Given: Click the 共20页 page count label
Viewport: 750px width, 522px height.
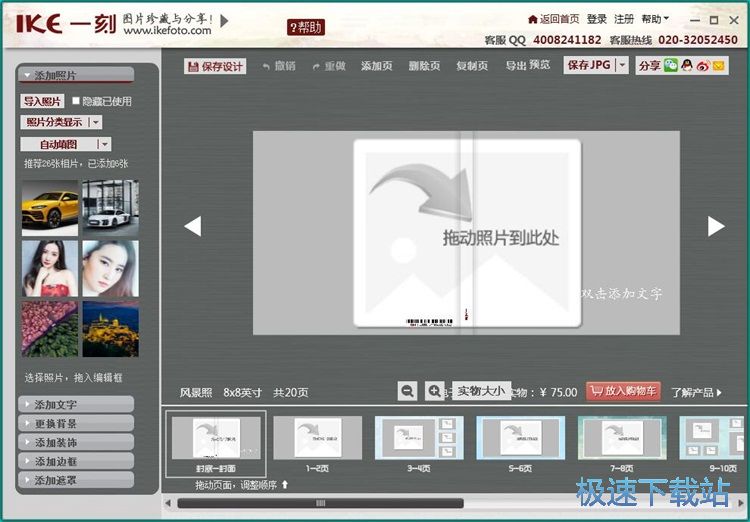Looking at the screenshot, I should 291,392.
